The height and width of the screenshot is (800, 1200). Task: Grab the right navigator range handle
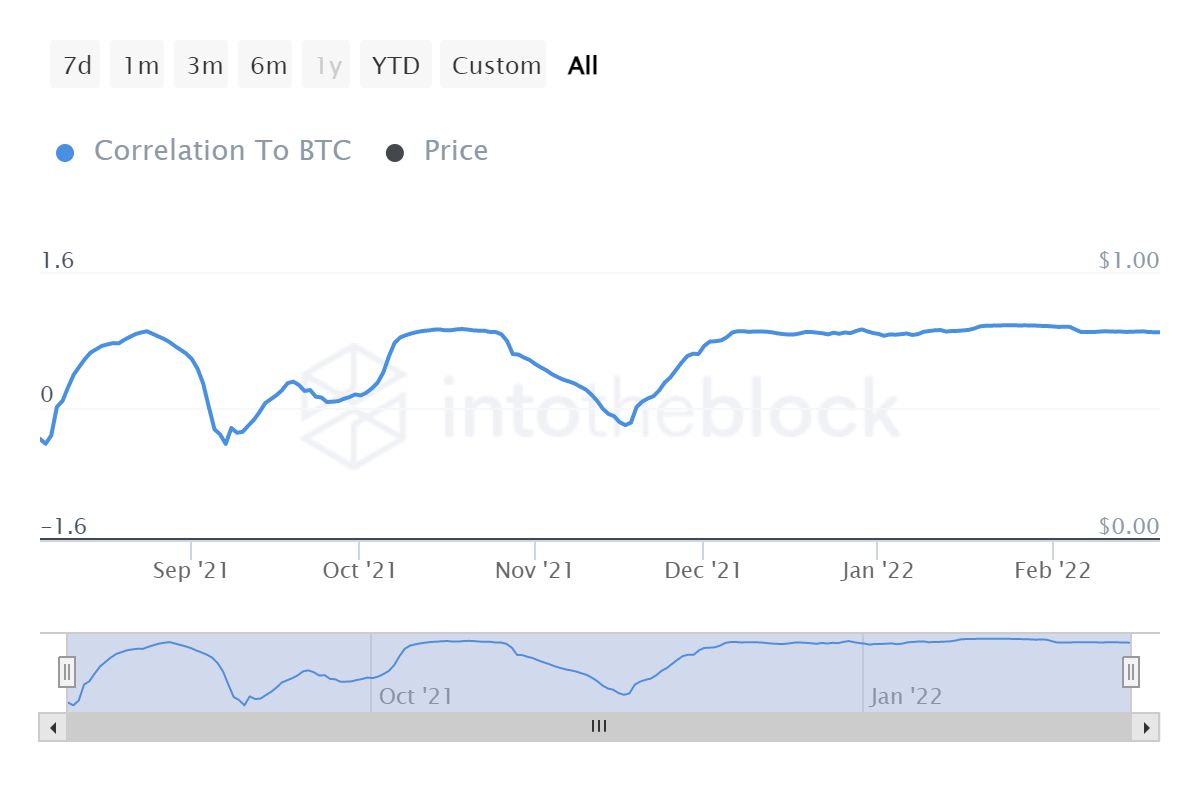click(x=1131, y=672)
